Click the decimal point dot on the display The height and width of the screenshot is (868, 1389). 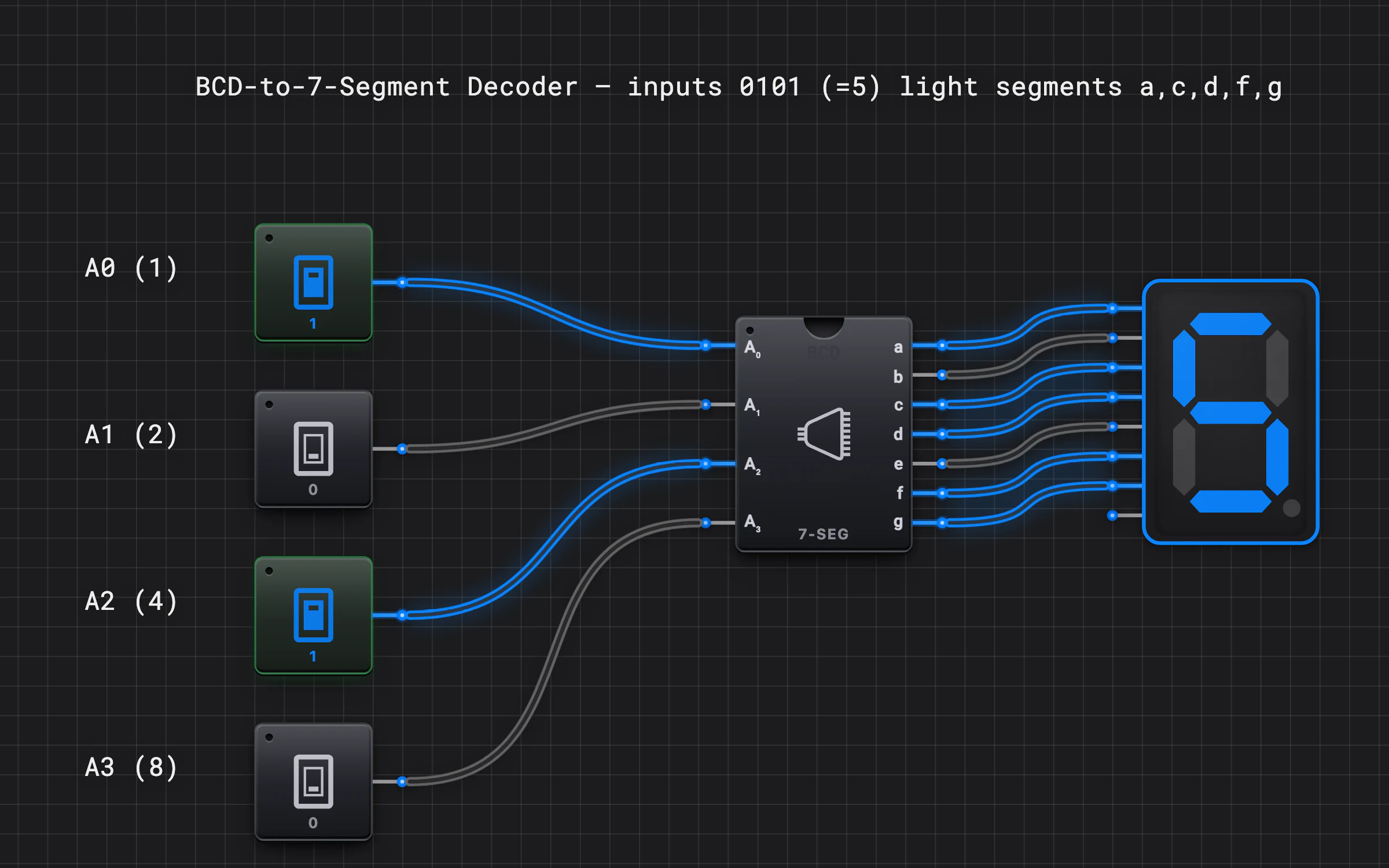(1292, 508)
